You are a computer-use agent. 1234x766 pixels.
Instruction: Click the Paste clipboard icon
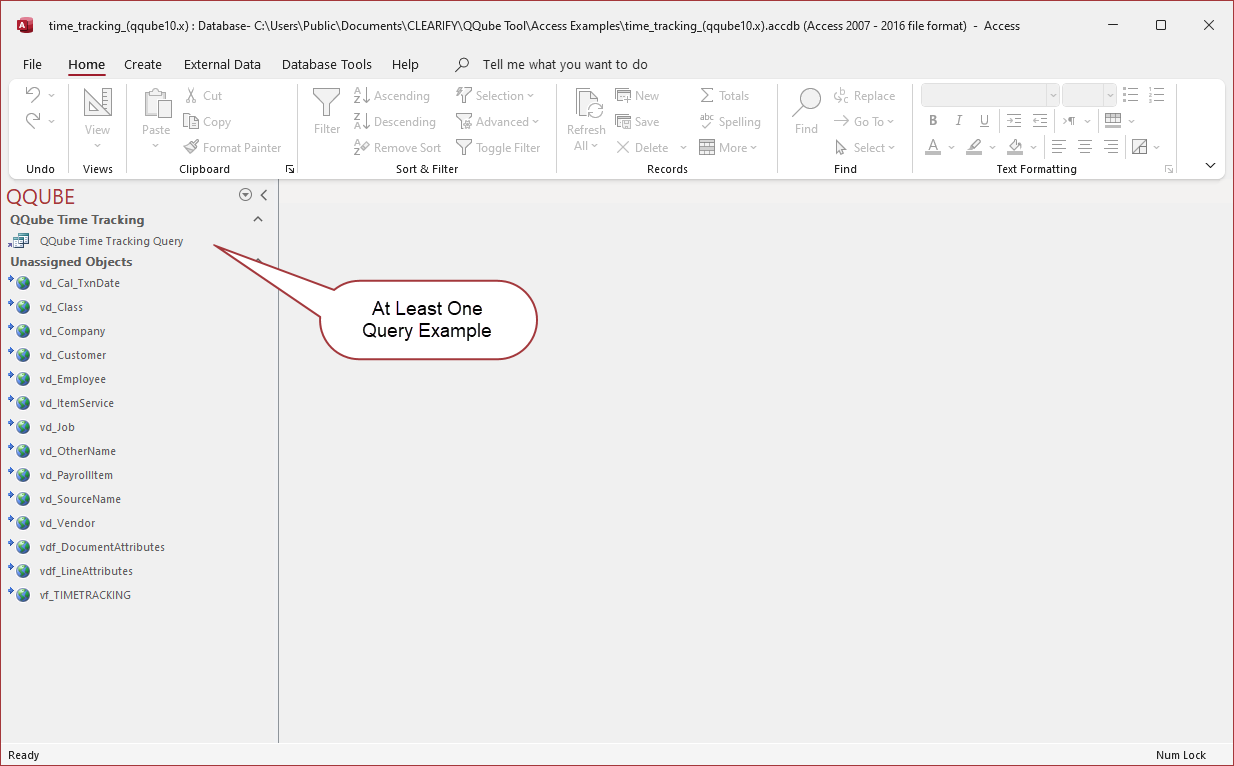tap(157, 103)
